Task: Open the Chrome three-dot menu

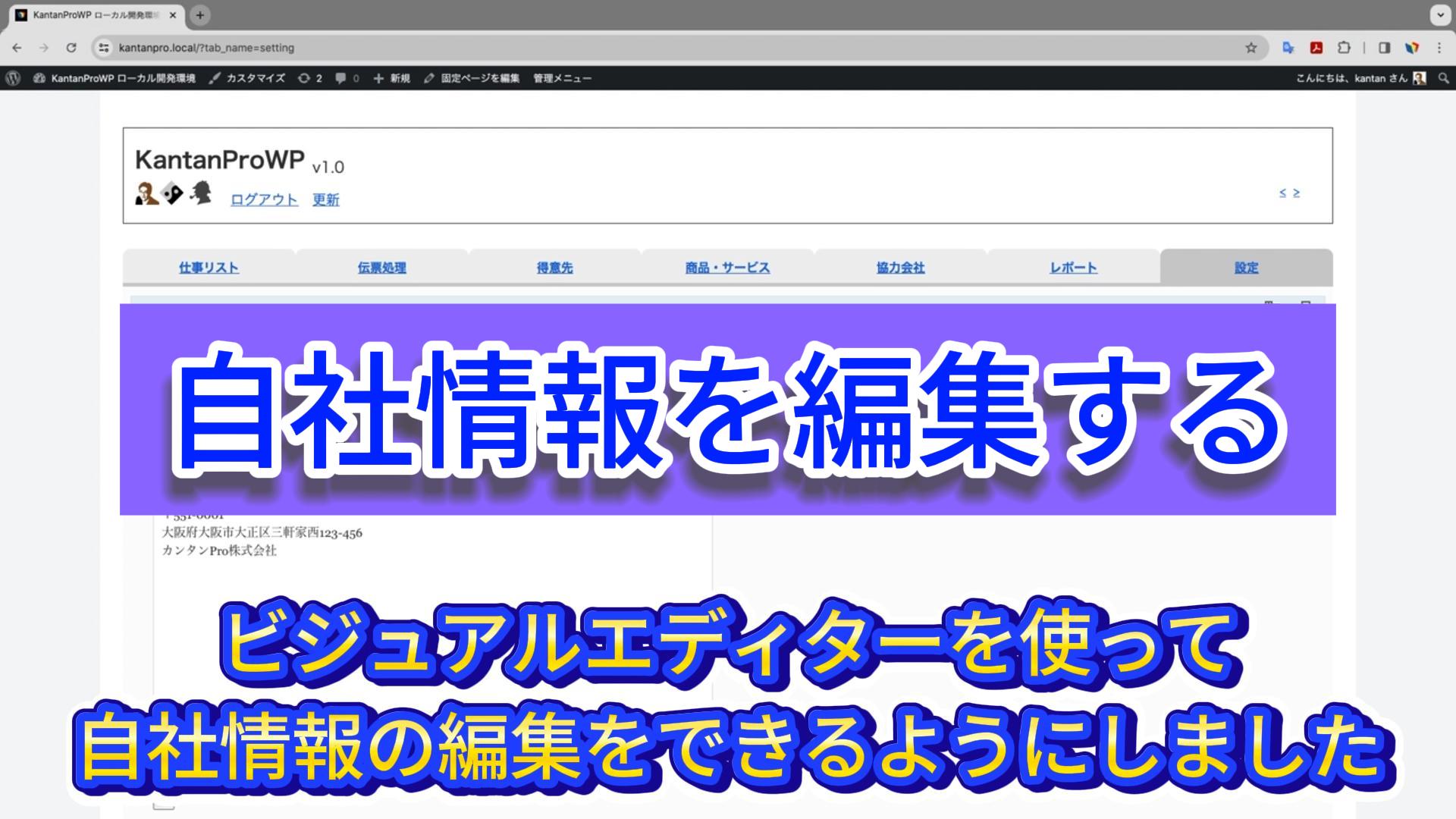Action: click(1439, 48)
